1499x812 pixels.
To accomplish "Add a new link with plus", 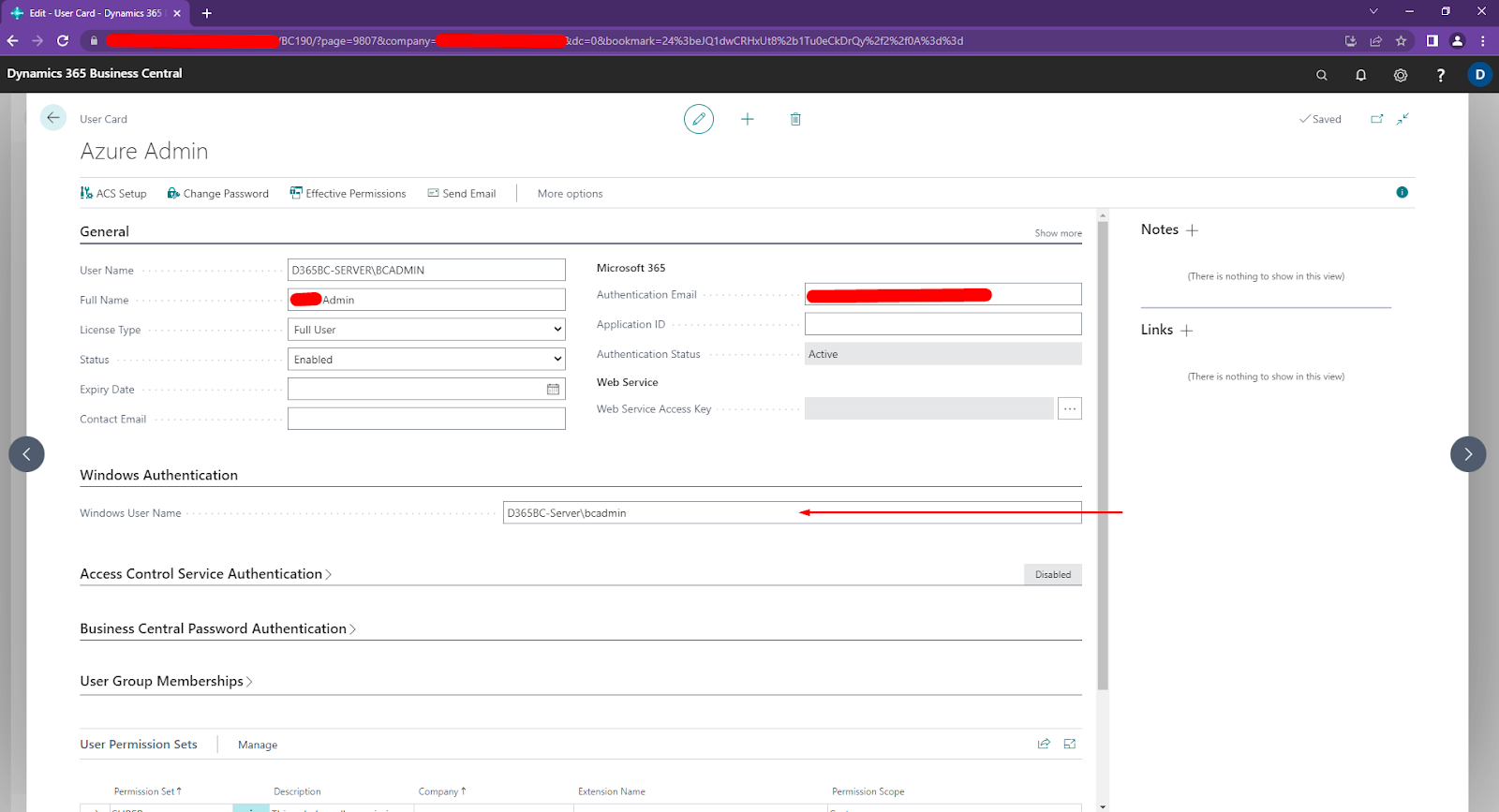I will click(1187, 331).
